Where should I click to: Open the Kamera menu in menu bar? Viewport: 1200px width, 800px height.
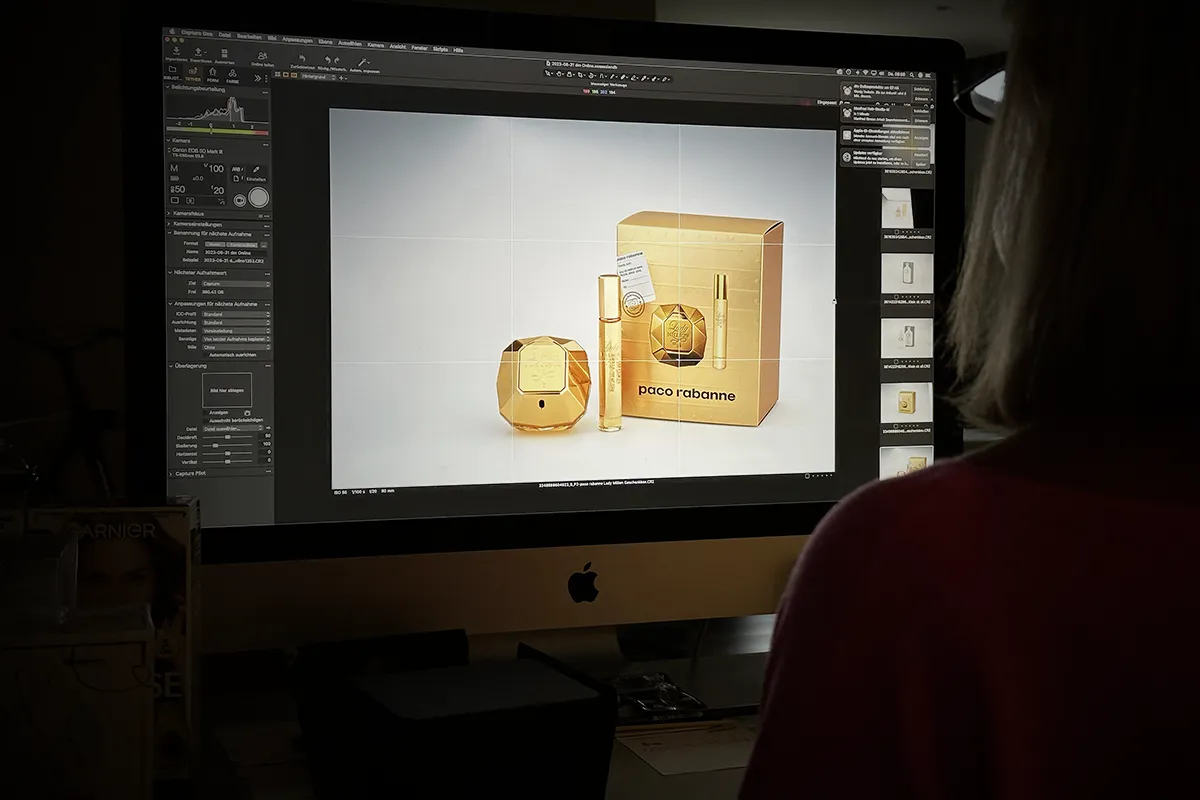[376, 45]
